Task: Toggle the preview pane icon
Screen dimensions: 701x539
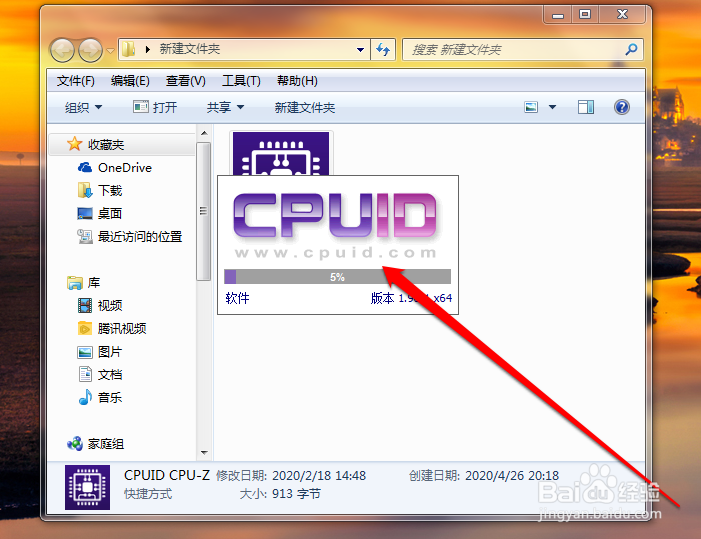Action: 586,107
